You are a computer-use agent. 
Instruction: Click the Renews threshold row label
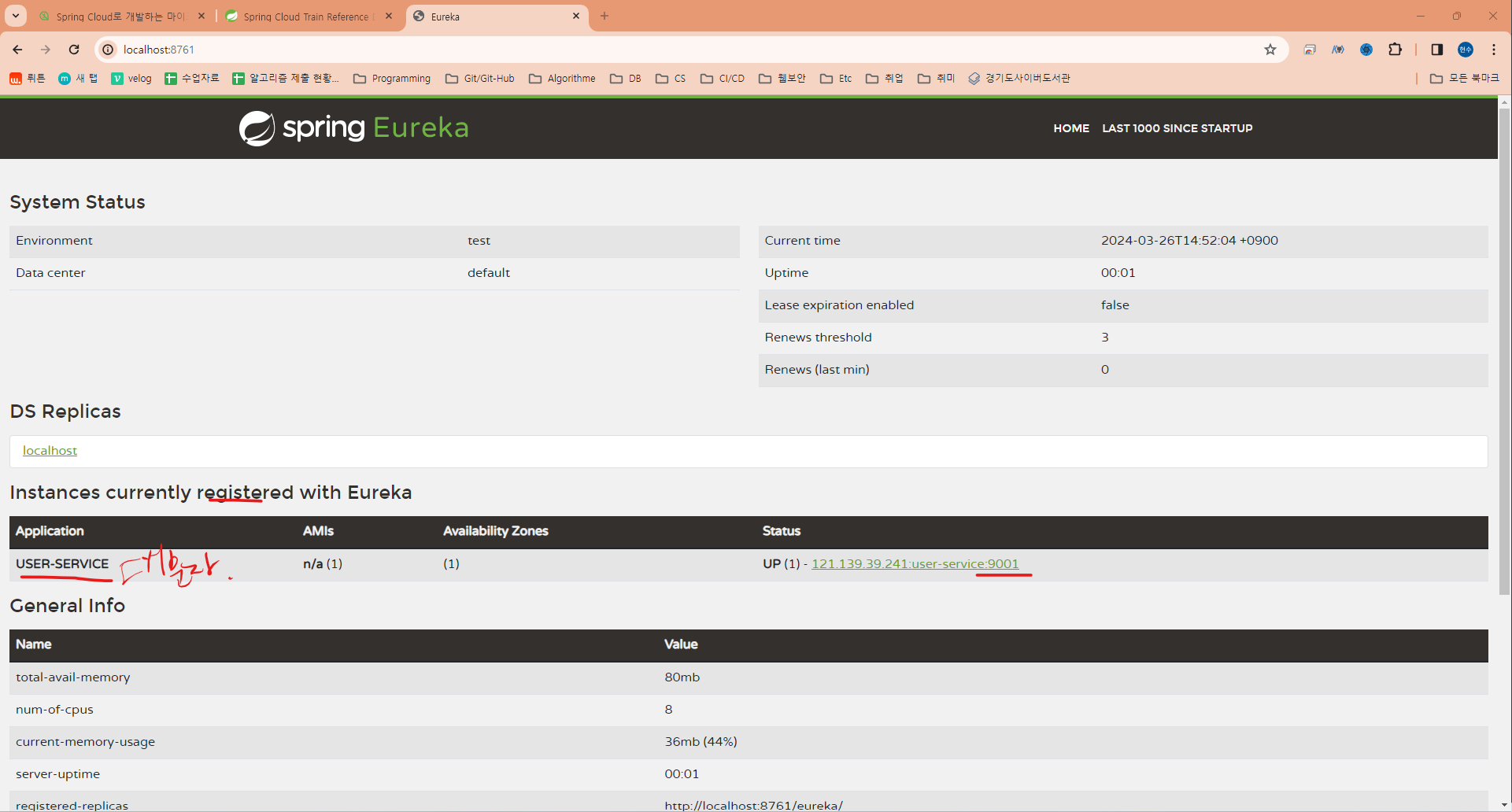tap(818, 338)
